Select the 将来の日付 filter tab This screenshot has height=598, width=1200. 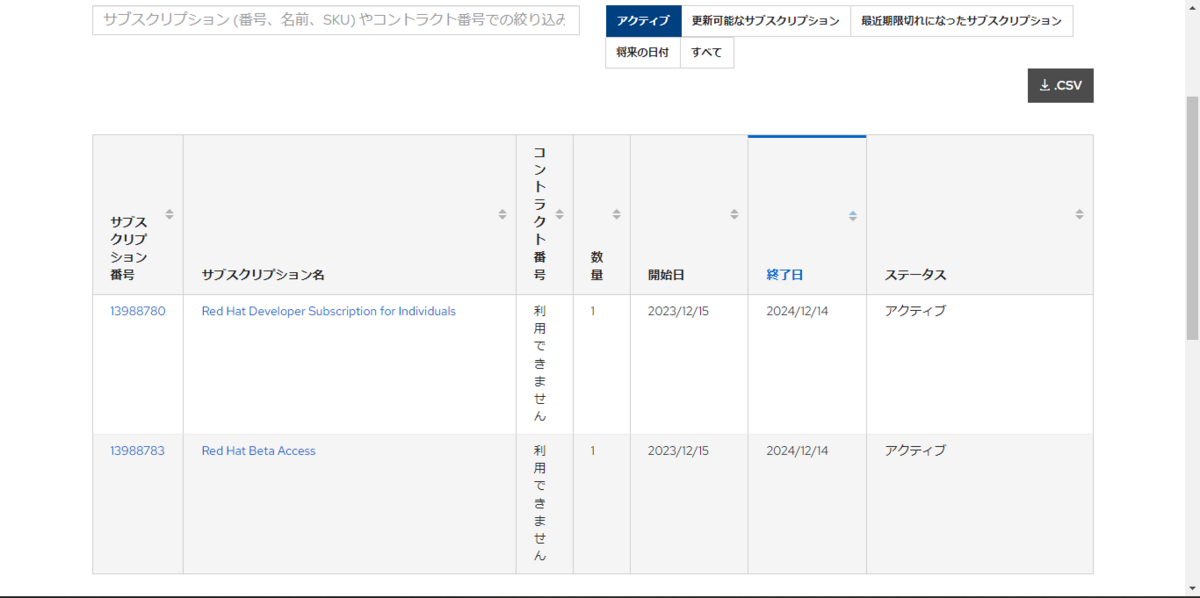[643, 53]
